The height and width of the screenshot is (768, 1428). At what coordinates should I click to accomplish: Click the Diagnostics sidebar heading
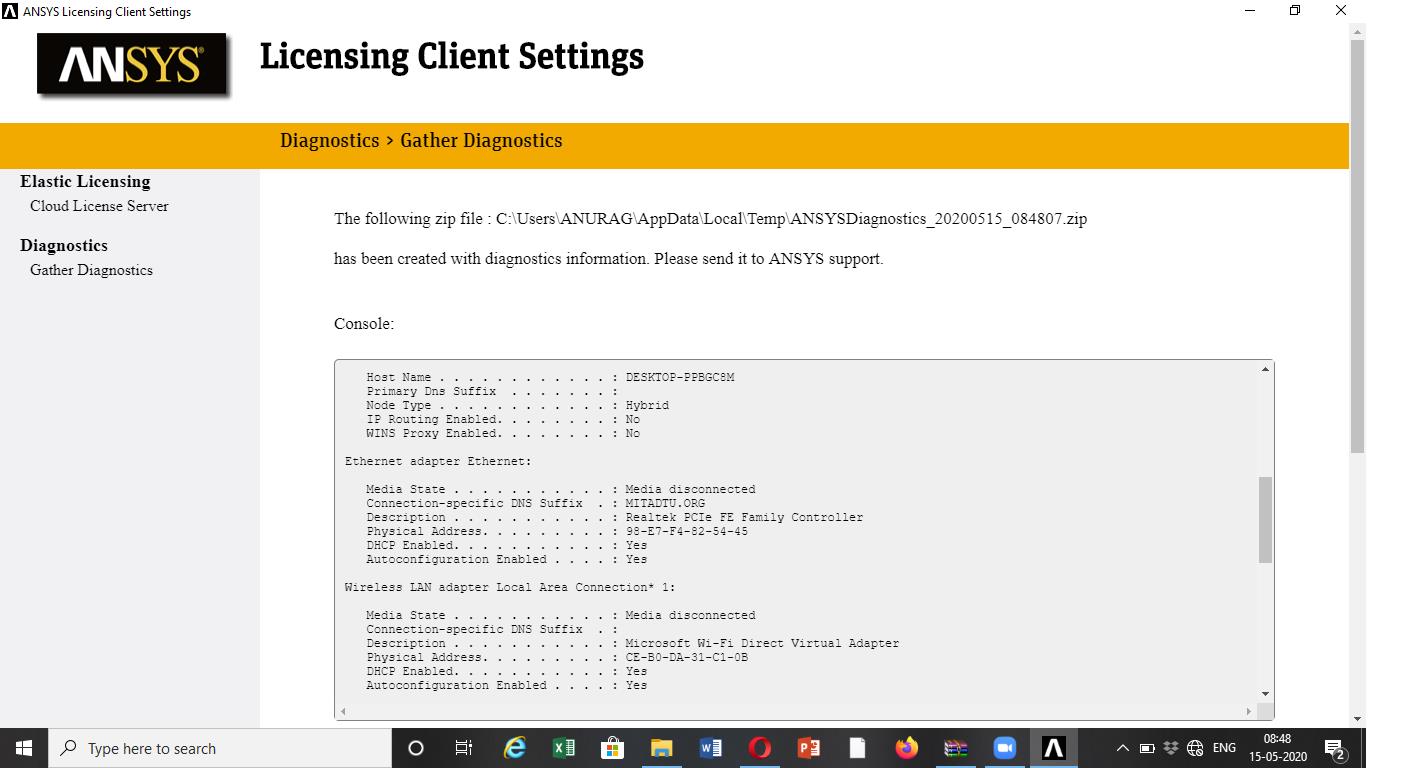64,246
